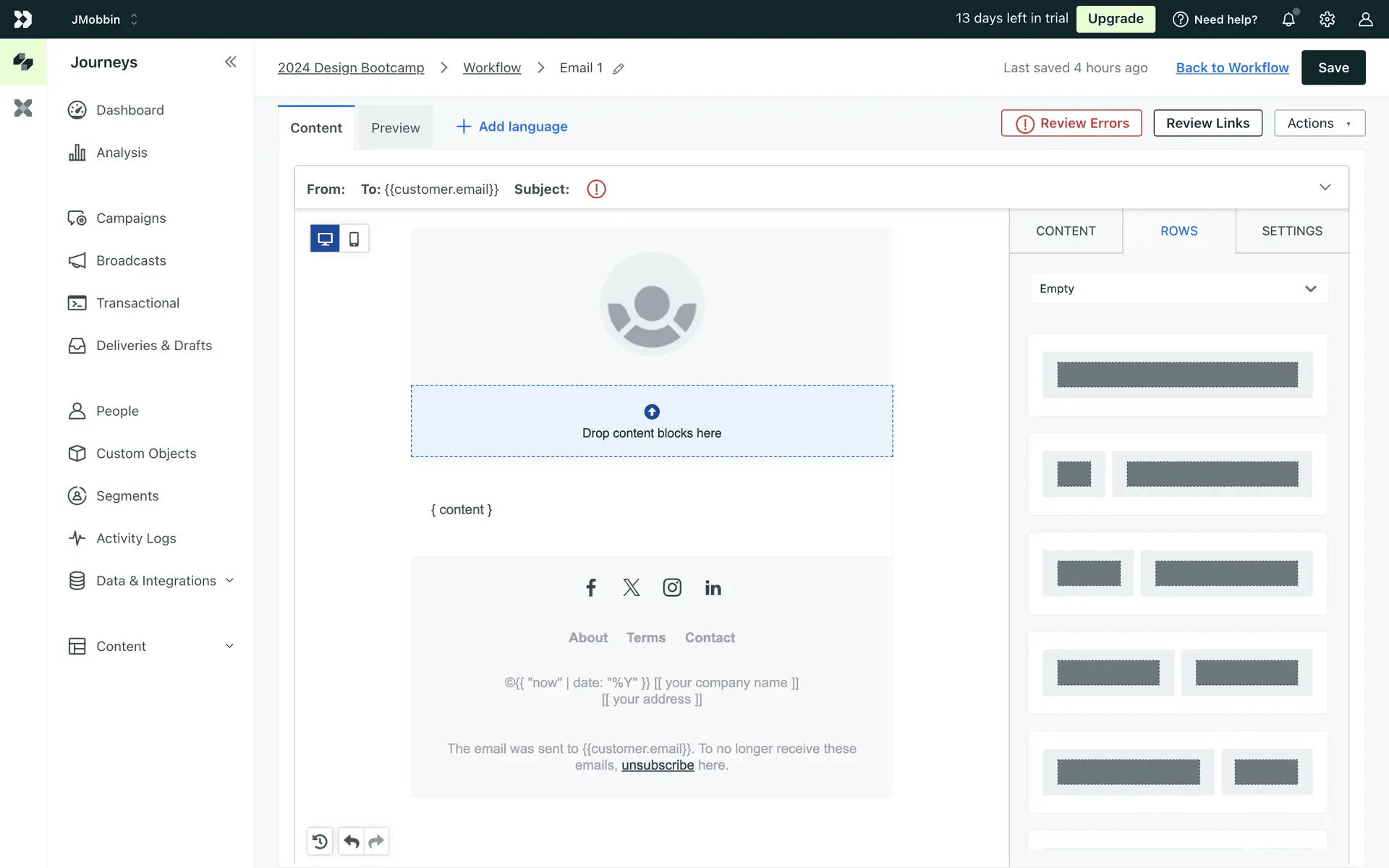
Task: Click the version history icon
Action: [320, 841]
